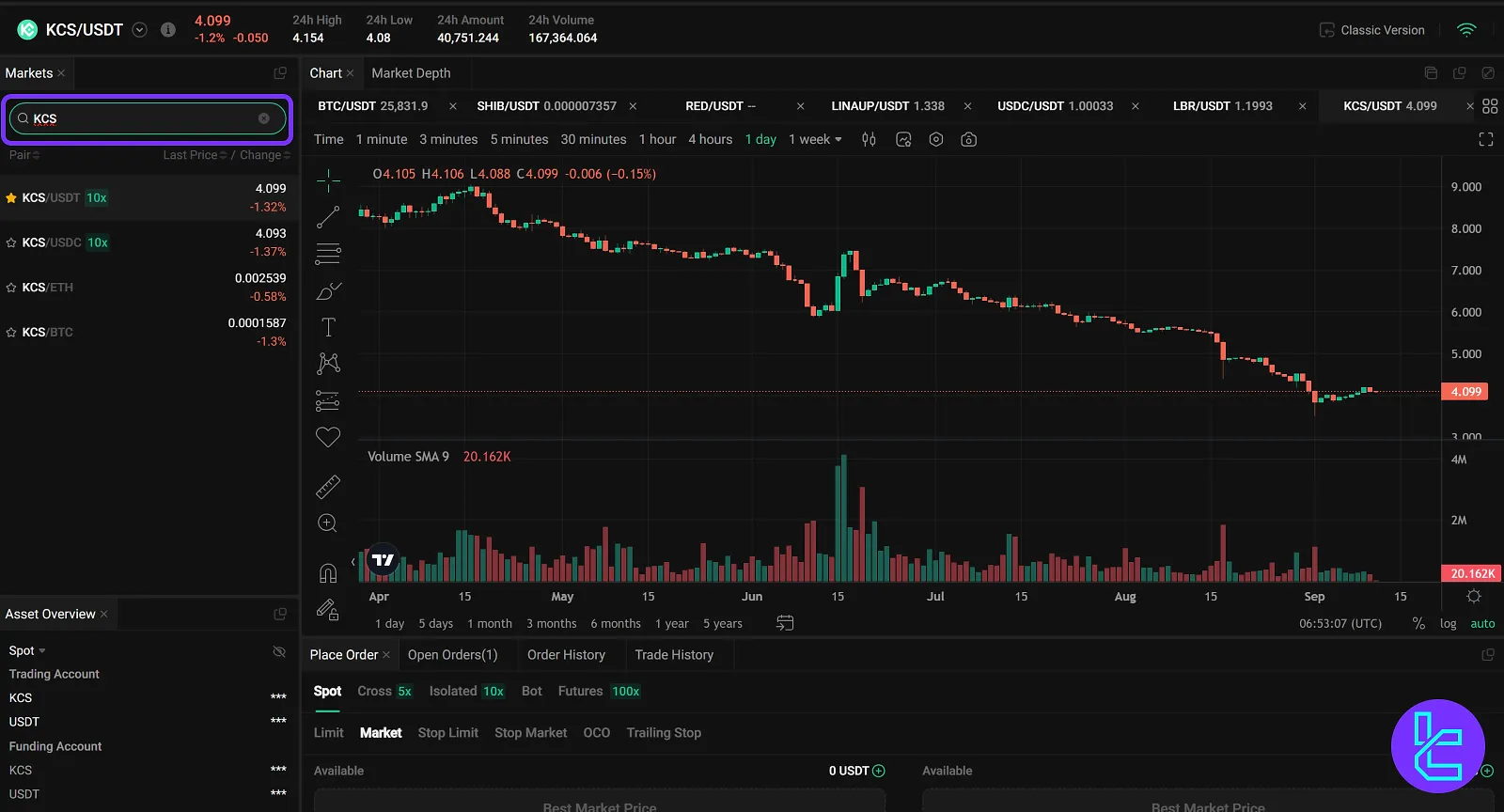Viewport: 1504px width, 812px height.
Task: Toggle the magnet snap mode
Action: point(328,572)
